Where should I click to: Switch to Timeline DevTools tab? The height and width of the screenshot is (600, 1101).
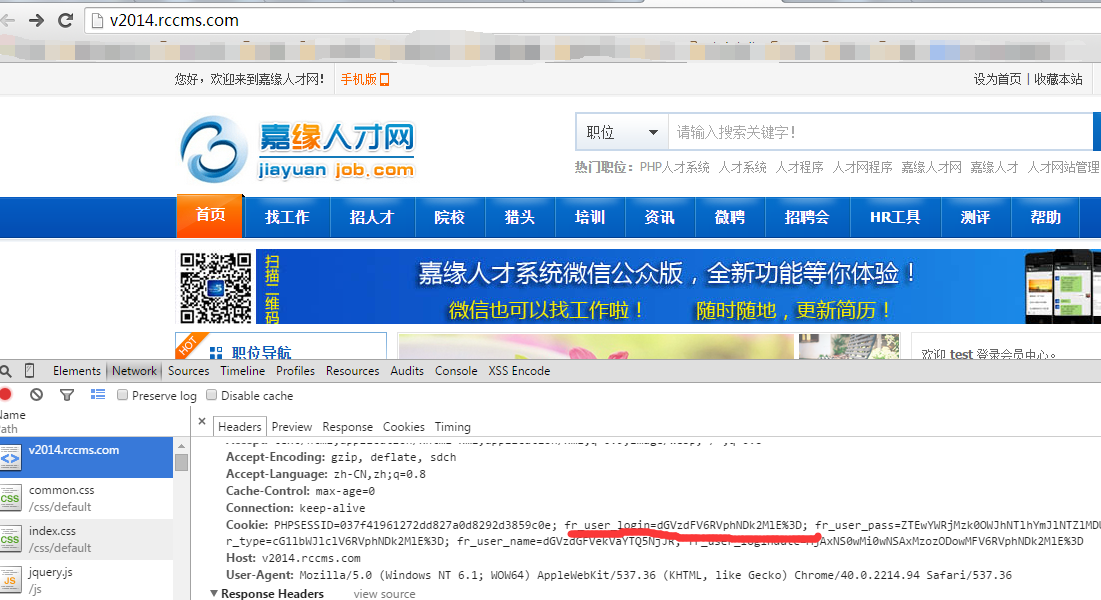[242, 371]
